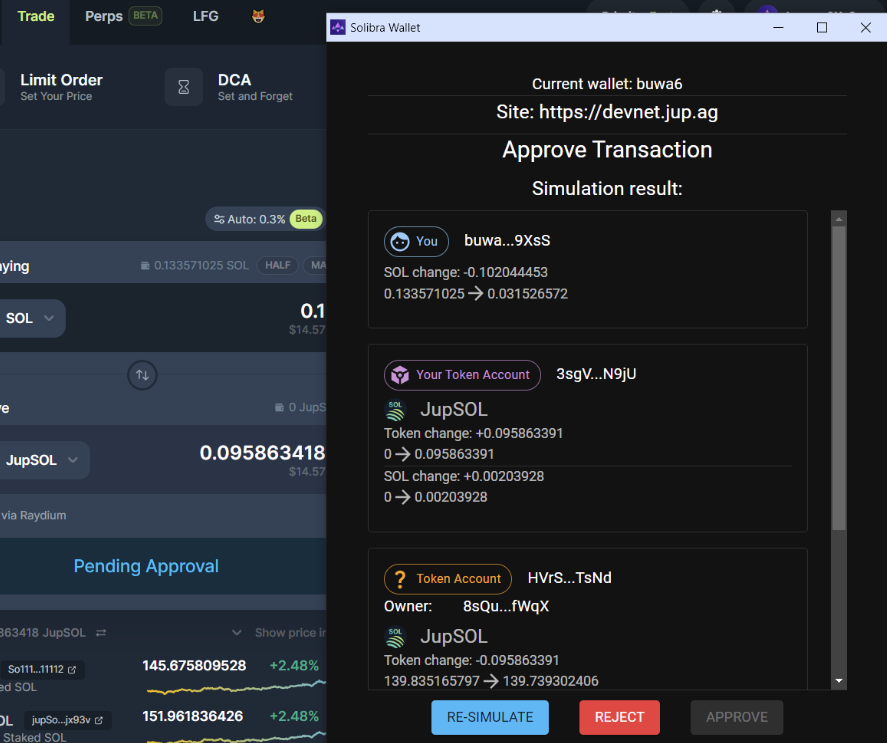Expand the Show price info chevron
887x743 pixels.
237,633
